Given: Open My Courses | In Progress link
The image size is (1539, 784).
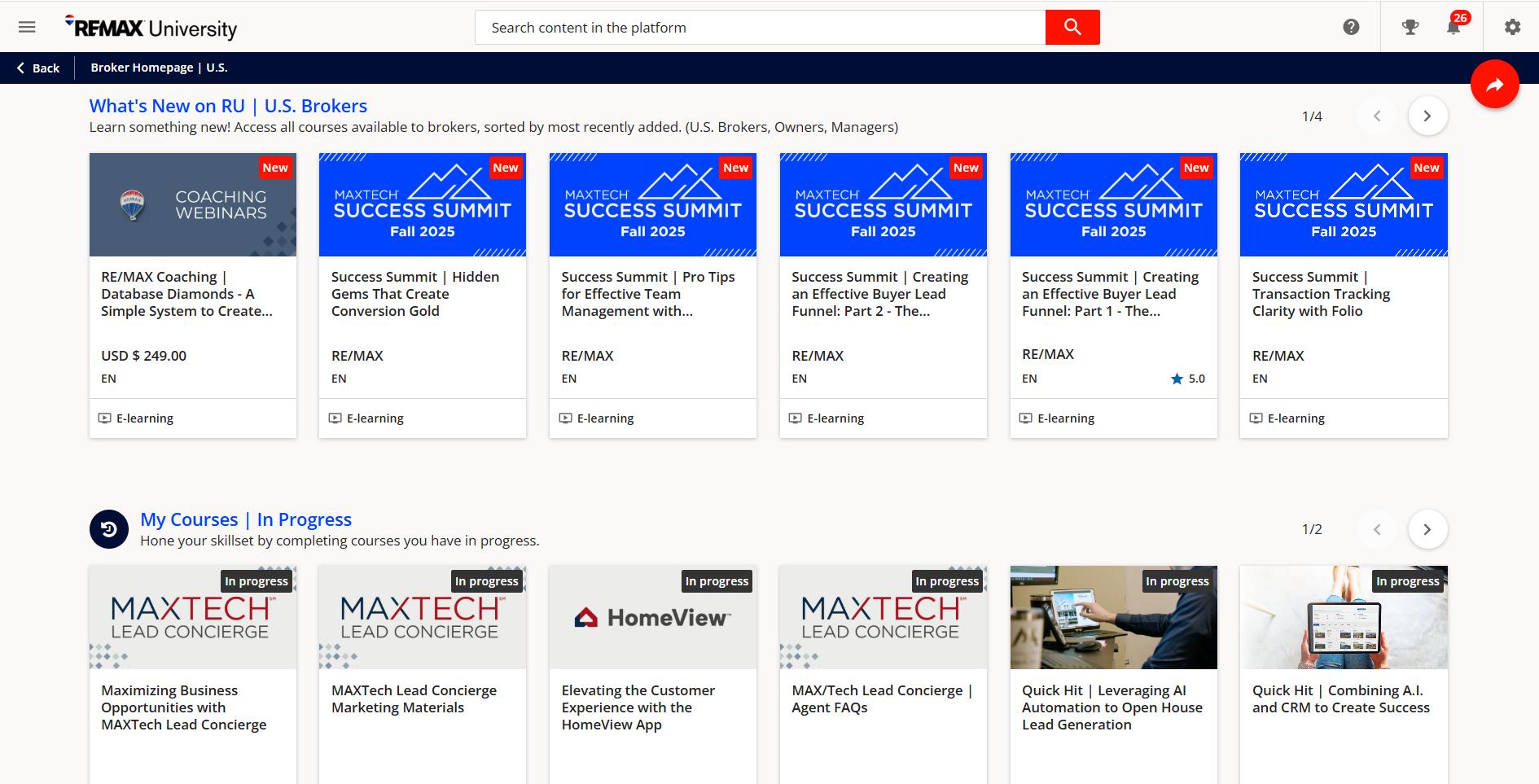Looking at the screenshot, I should pyautogui.click(x=246, y=519).
